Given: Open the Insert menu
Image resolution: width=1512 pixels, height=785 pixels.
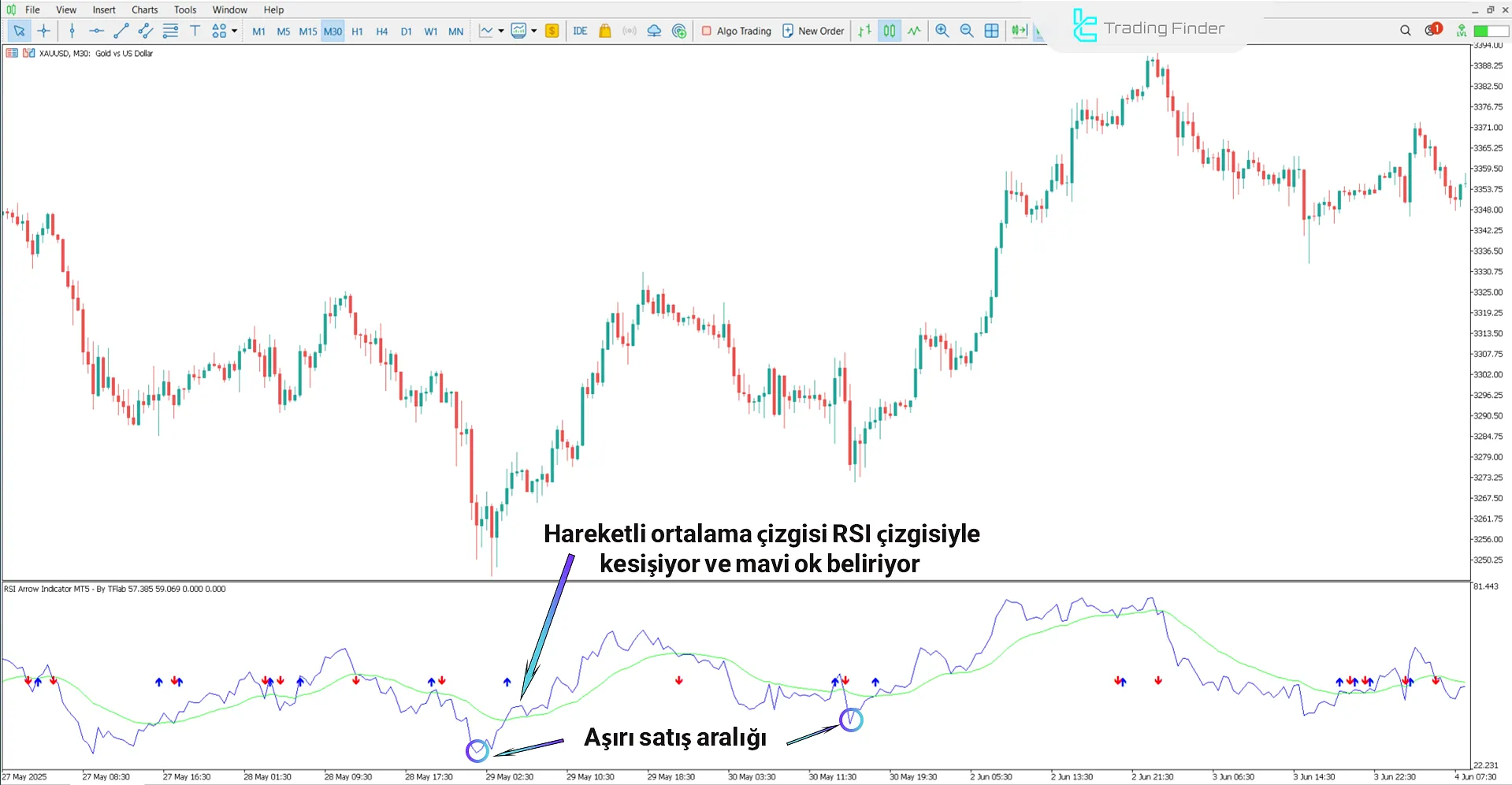Looking at the screenshot, I should pos(104,9).
